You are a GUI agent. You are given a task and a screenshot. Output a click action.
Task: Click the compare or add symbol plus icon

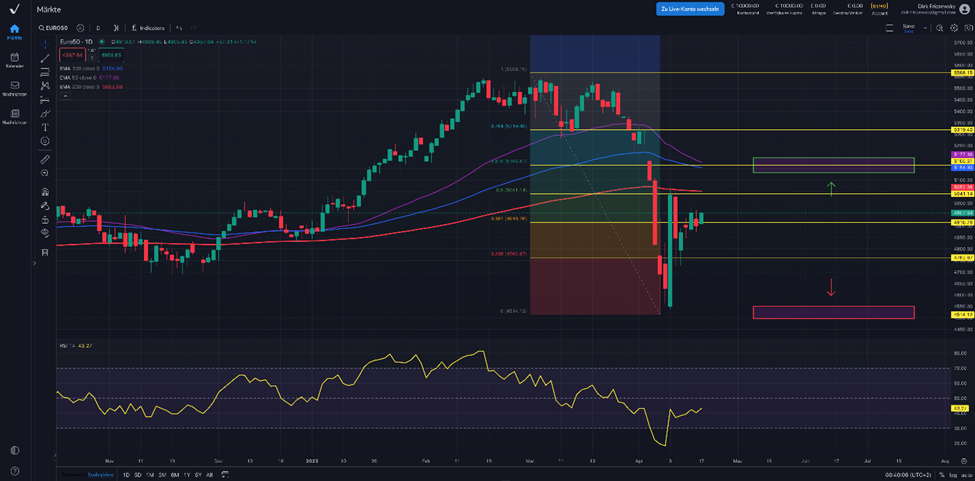pyautogui.click(x=80, y=28)
